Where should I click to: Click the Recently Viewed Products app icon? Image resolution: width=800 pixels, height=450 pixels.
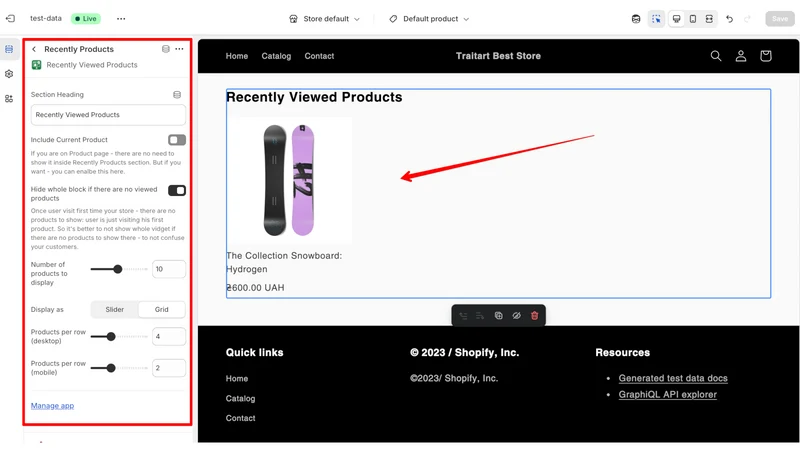pos(37,65)
